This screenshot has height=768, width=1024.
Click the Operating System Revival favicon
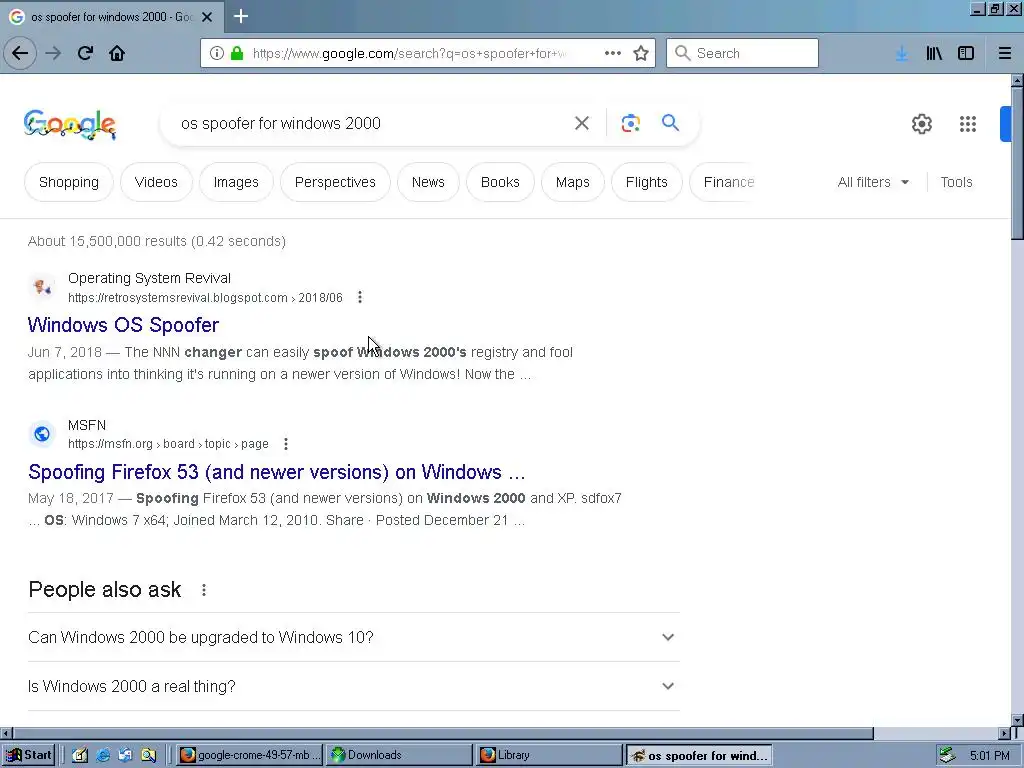(42, 287)
